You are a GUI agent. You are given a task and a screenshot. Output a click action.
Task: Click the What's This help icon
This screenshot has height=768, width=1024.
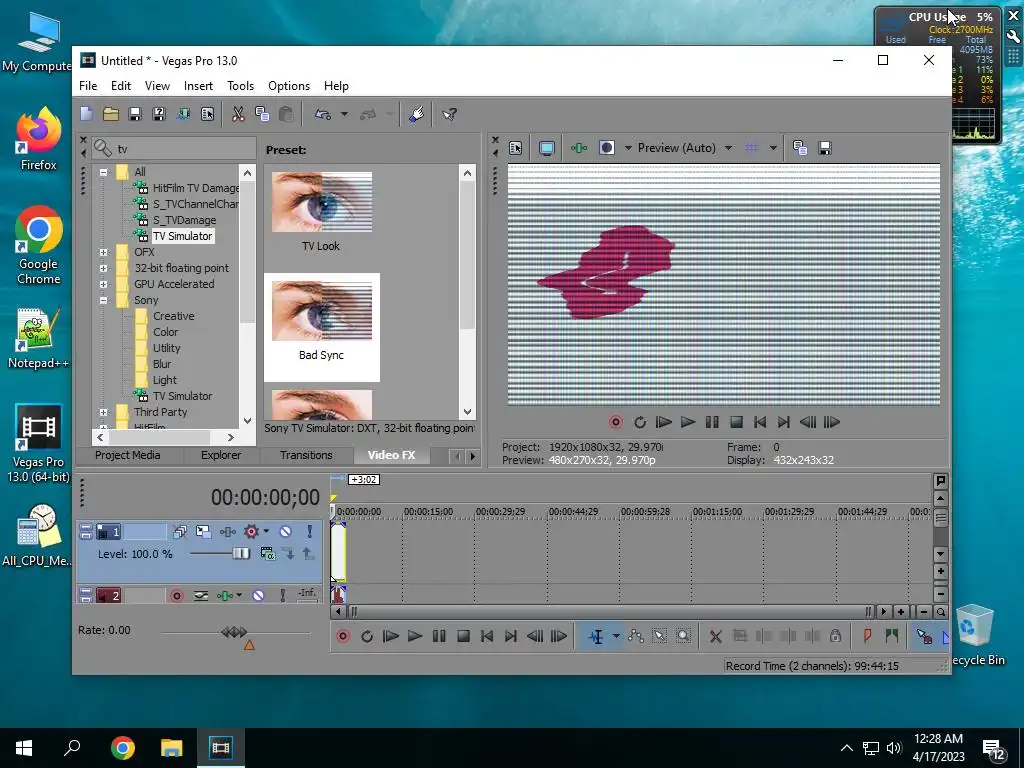(x=449, y=114)
